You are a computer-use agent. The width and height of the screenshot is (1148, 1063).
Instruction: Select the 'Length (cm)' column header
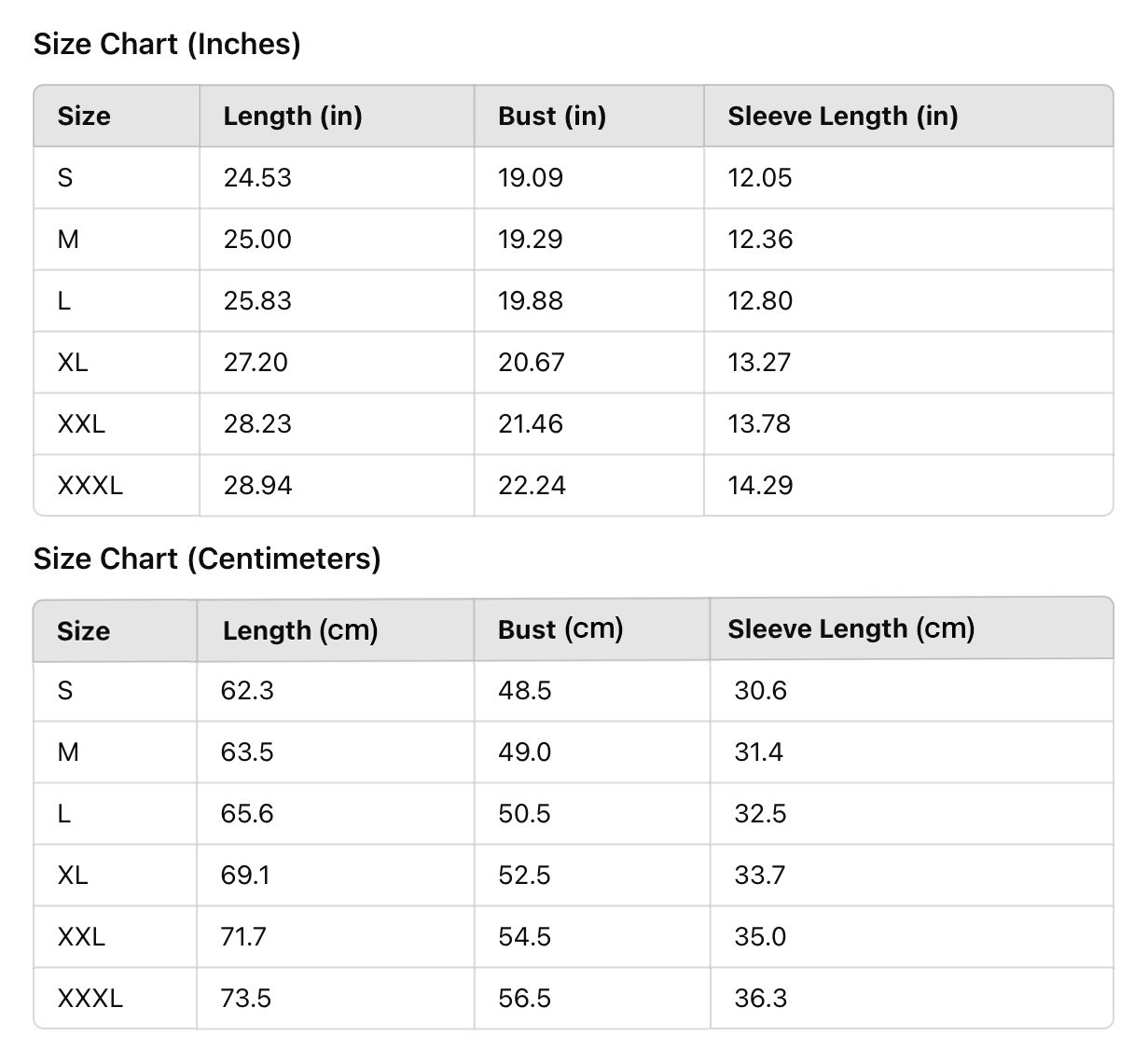click(300, 630)
